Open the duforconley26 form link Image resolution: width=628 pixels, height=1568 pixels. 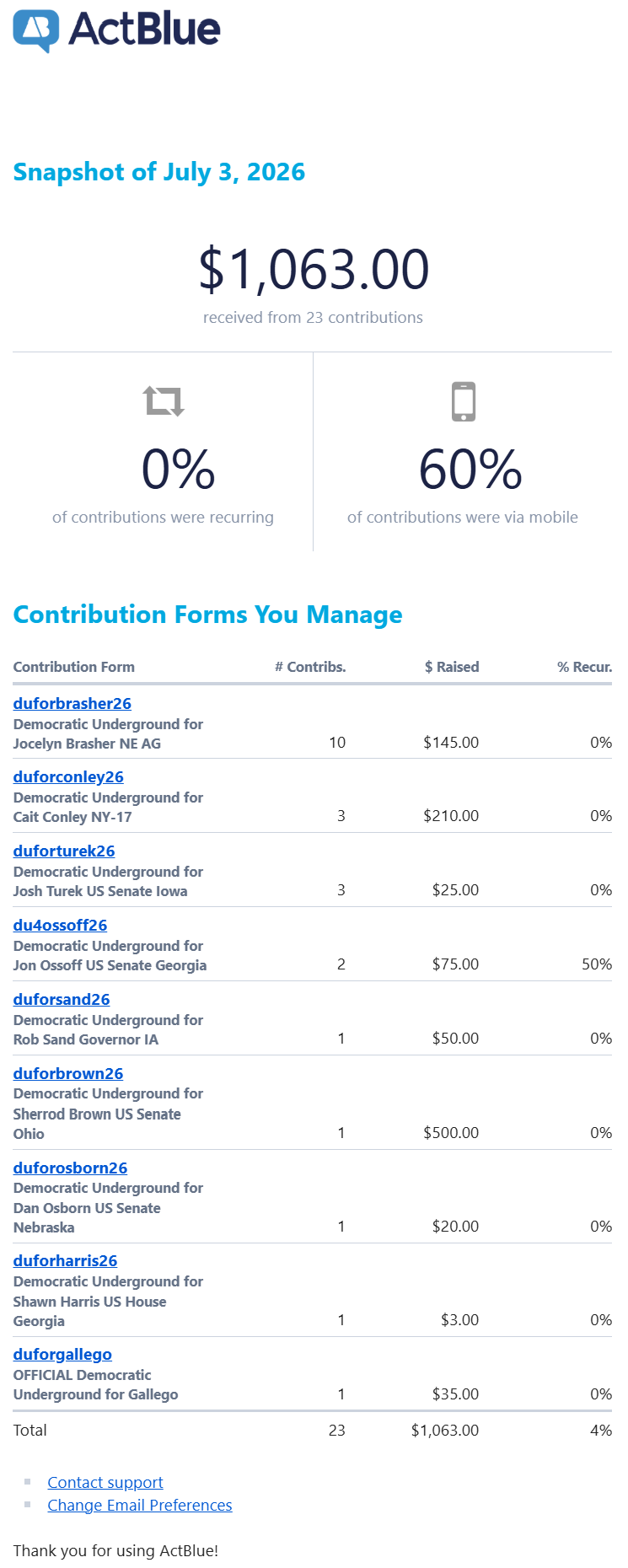68,776
